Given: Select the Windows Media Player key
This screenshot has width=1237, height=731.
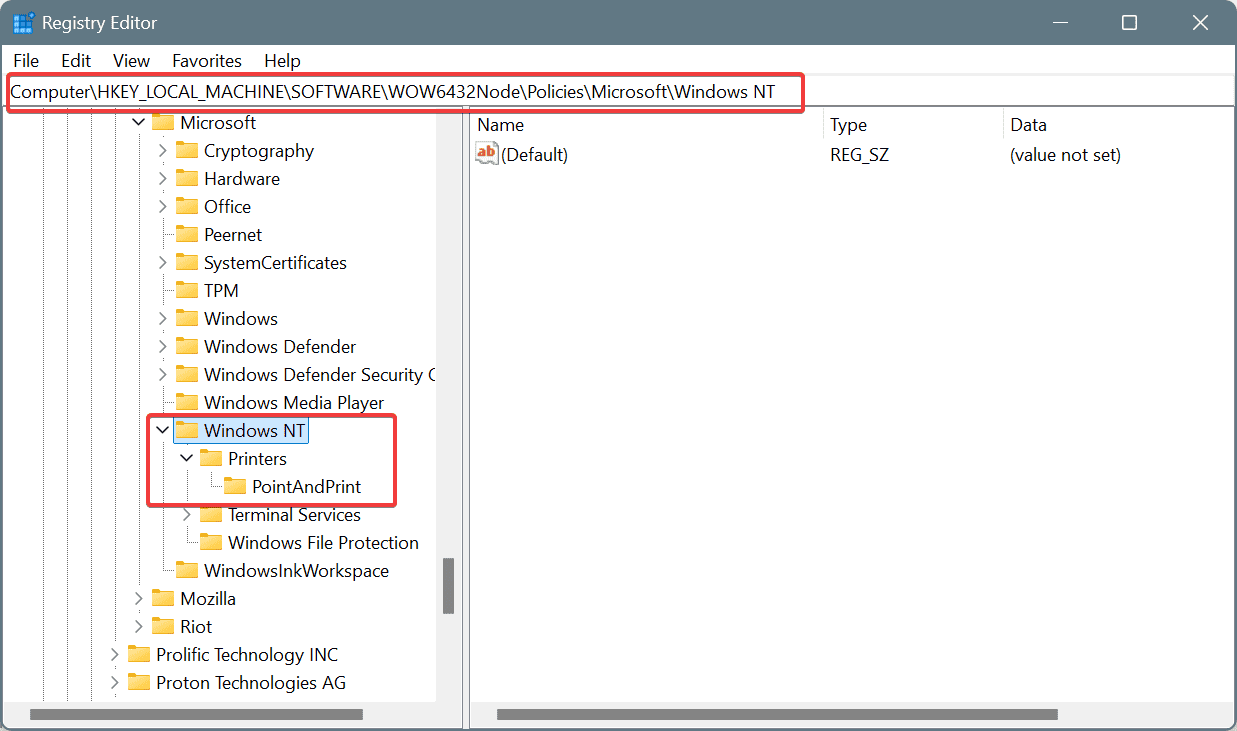Looking at the screenshot, I should (294, 403).
